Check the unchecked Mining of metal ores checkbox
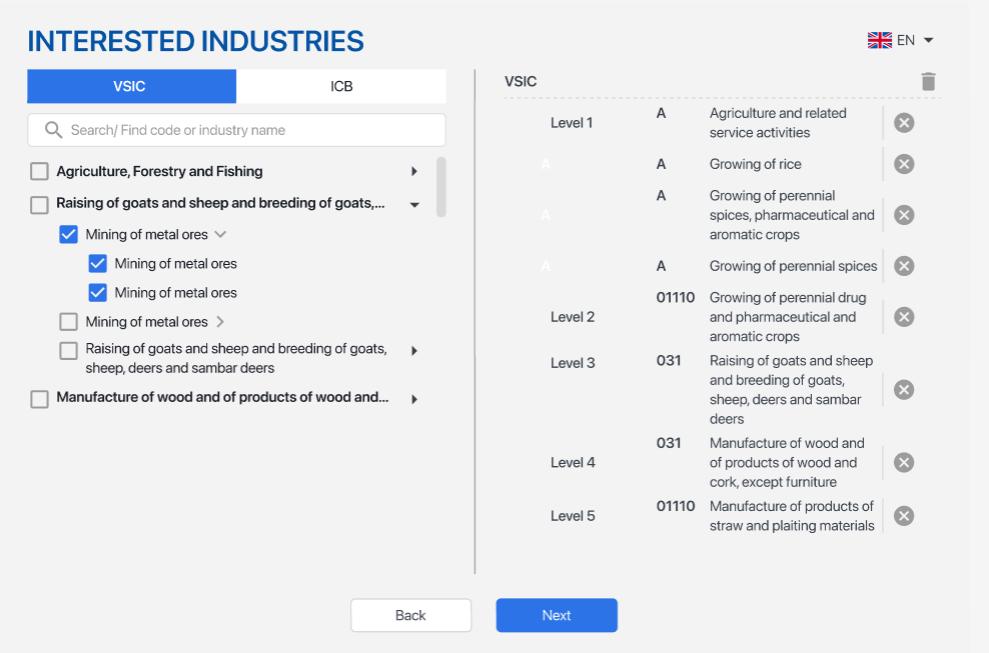This screenshot has height=653, width=989. tap(69, 322)
